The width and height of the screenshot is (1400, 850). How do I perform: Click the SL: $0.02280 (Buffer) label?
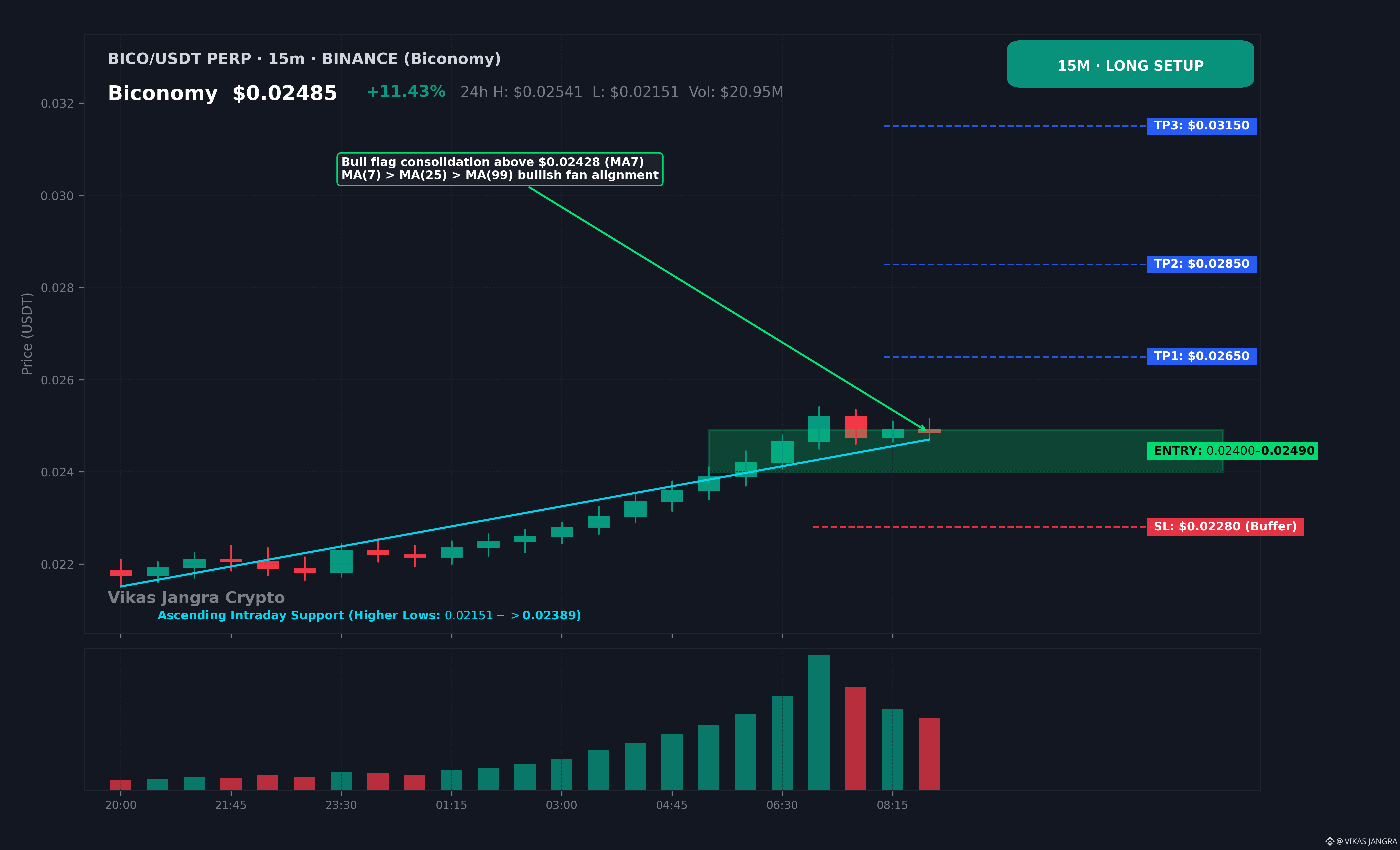(x=1225, y=527)
